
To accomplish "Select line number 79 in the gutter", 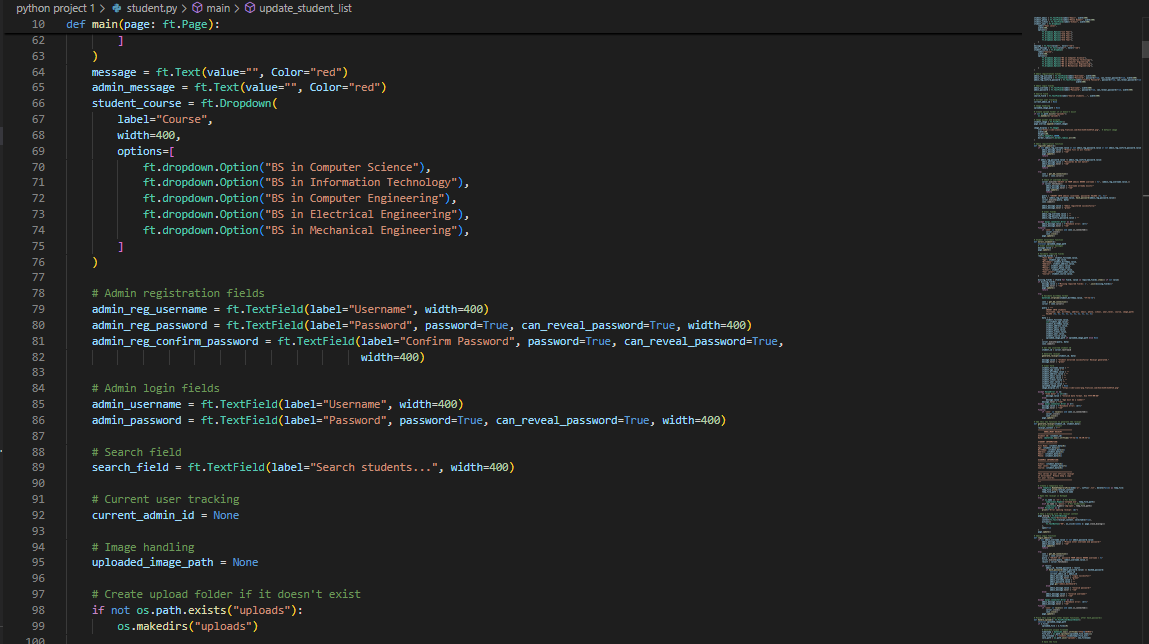I will pos(38,309).
